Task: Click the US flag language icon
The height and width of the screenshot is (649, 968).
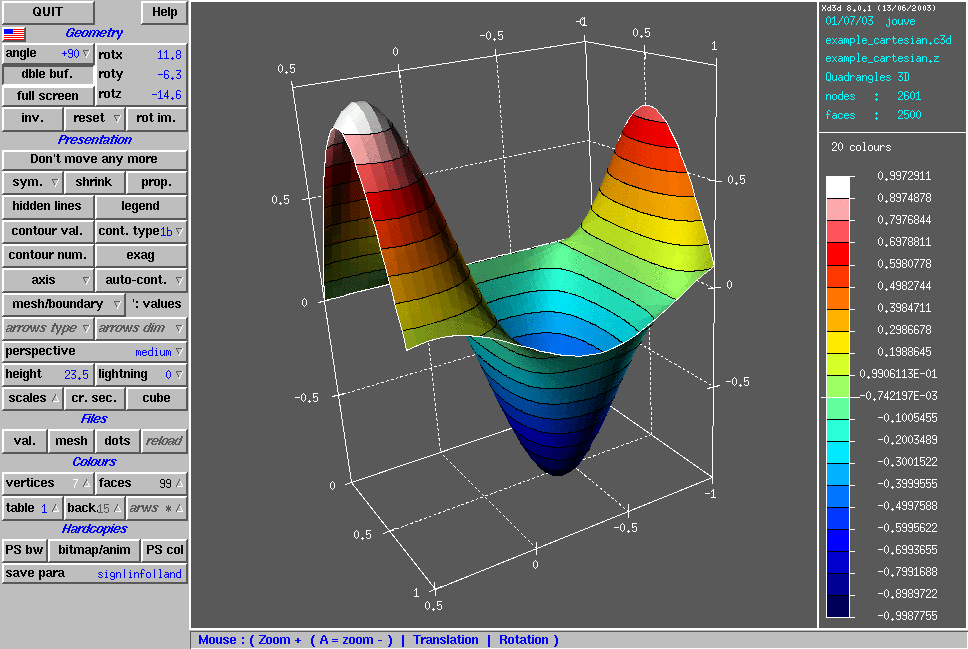Action: tap(14, 33)
